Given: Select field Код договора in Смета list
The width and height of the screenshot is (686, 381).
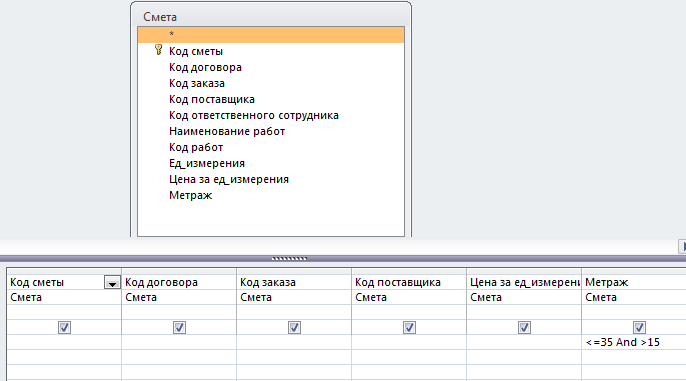Looking at the screenshot, I should (x=205, y=67).
